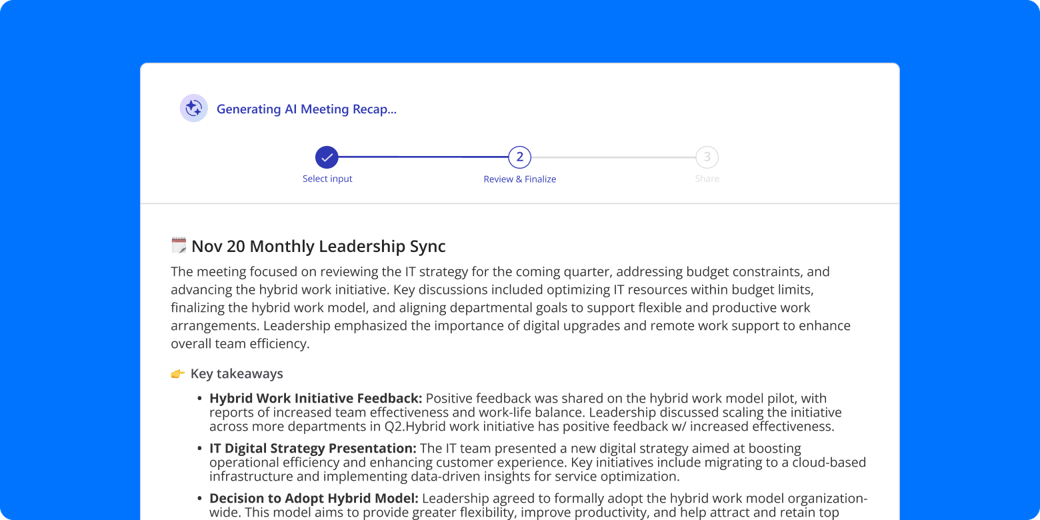The image size is (1040, 520).
Task: Click the completed step checkmark circle
Action: (327, 157)
